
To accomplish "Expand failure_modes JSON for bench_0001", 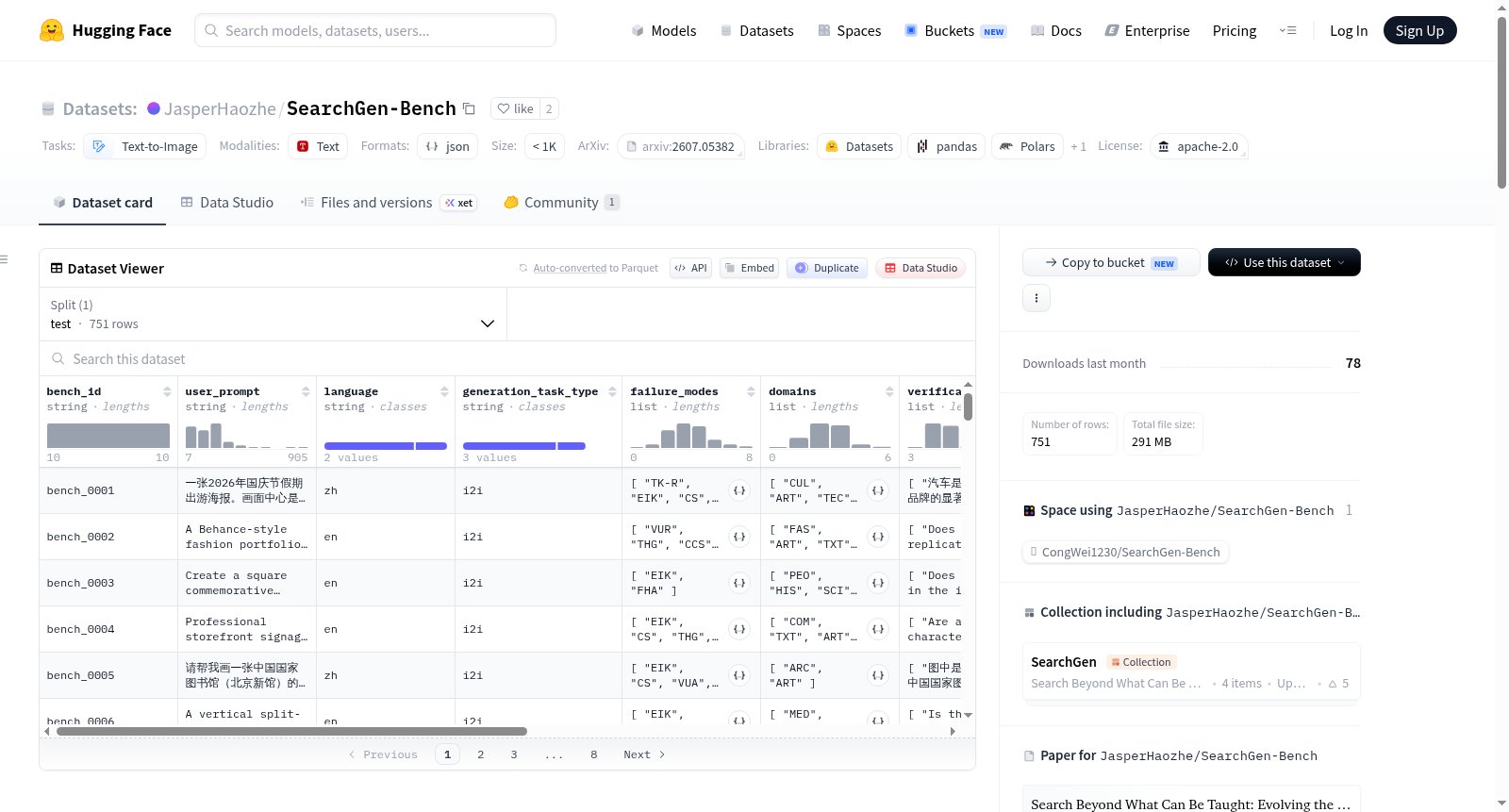I will click(739, 490).
